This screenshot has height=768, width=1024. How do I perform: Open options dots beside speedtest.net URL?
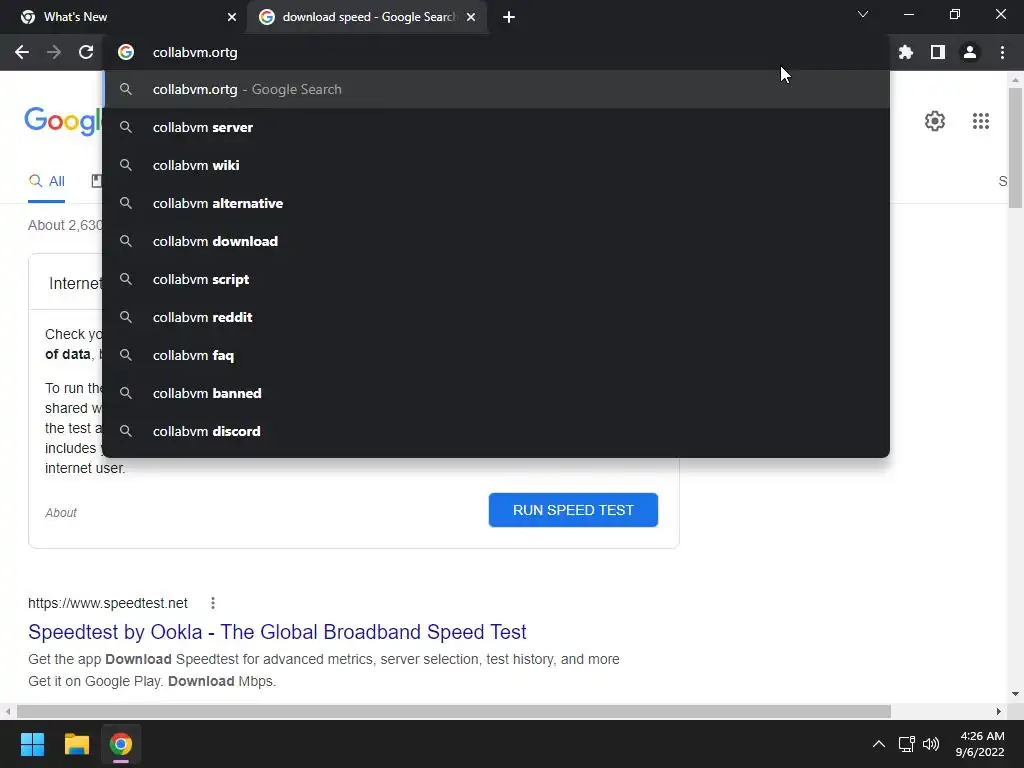(212, 603)
